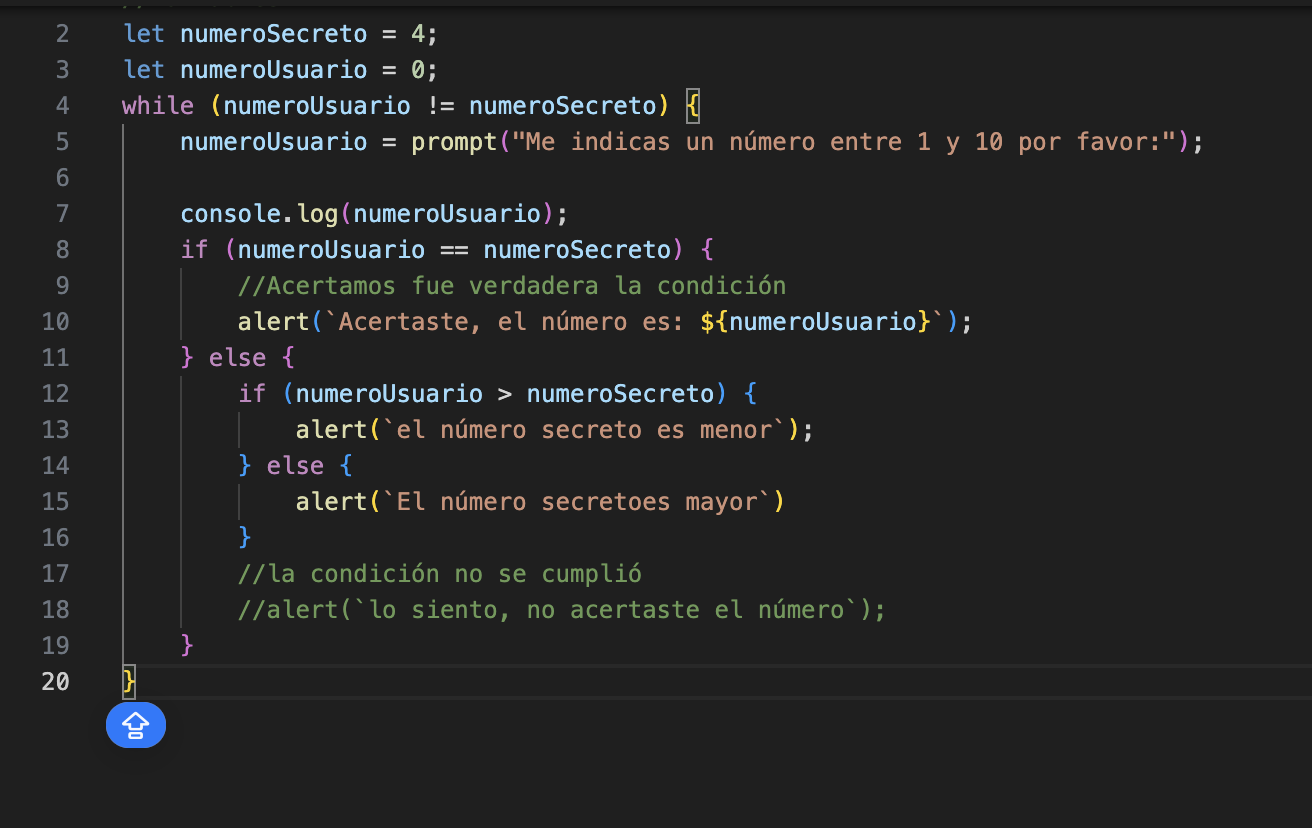Image resolution: width=1312 pixels, height=828 pixels.
Task: Click line number 15 in gutter
Action: click(55, 502)
